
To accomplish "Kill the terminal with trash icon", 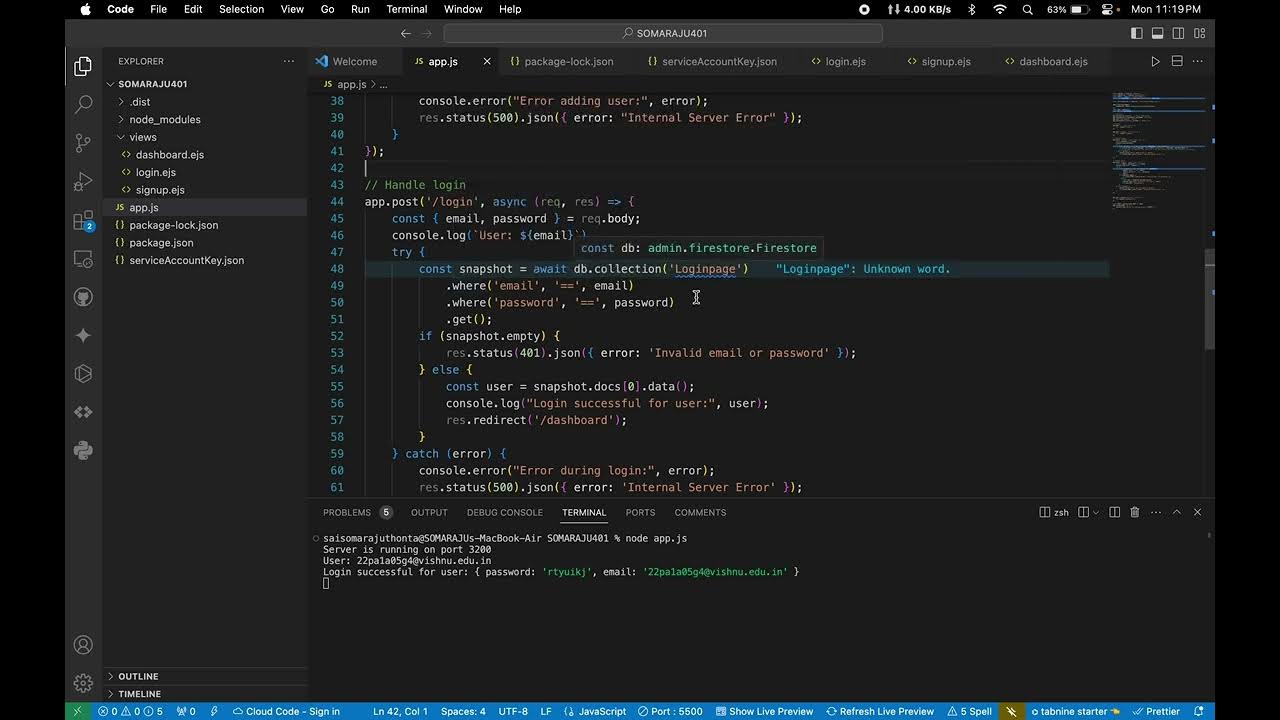I will tap(1134, 512).
